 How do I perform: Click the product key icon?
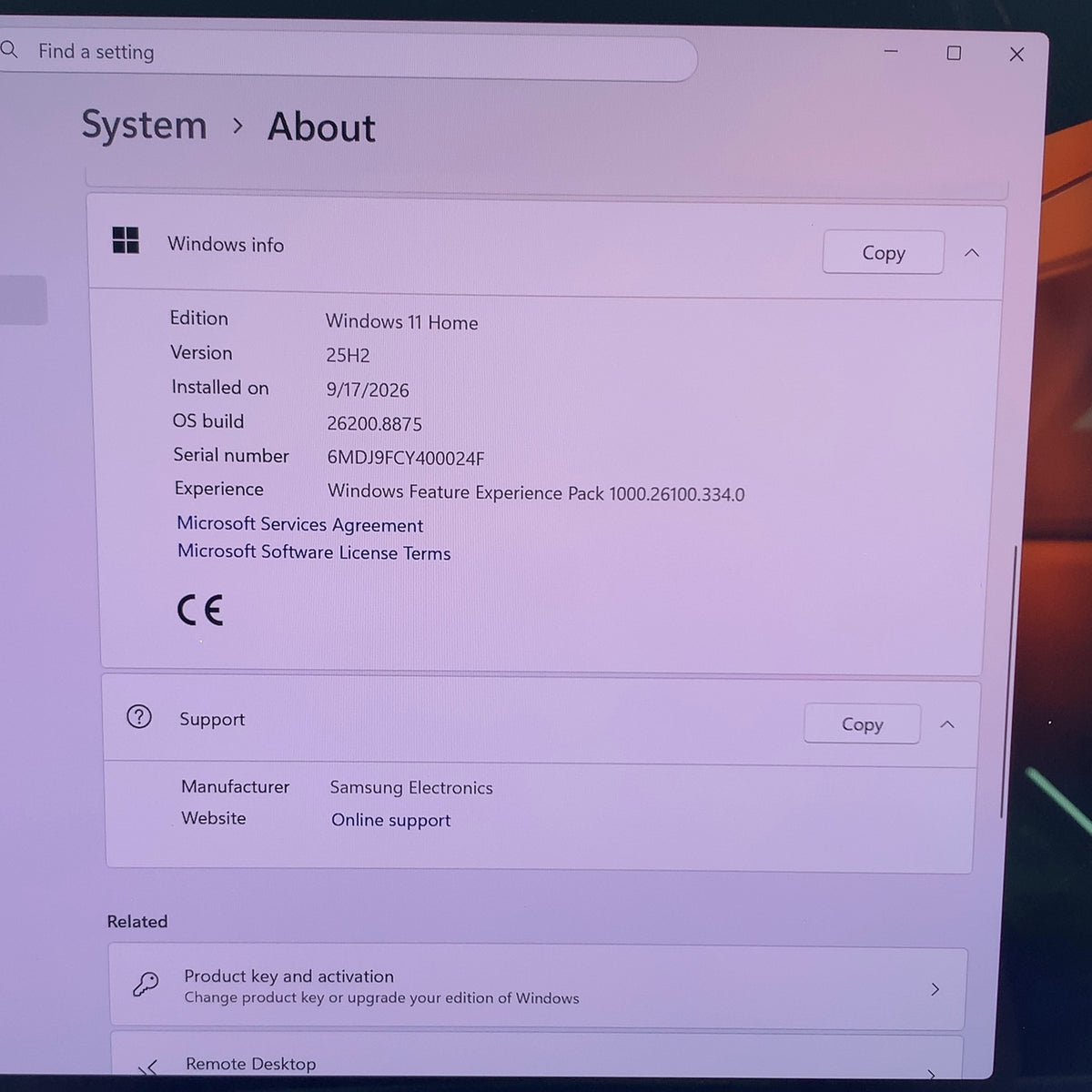point(146,984)
